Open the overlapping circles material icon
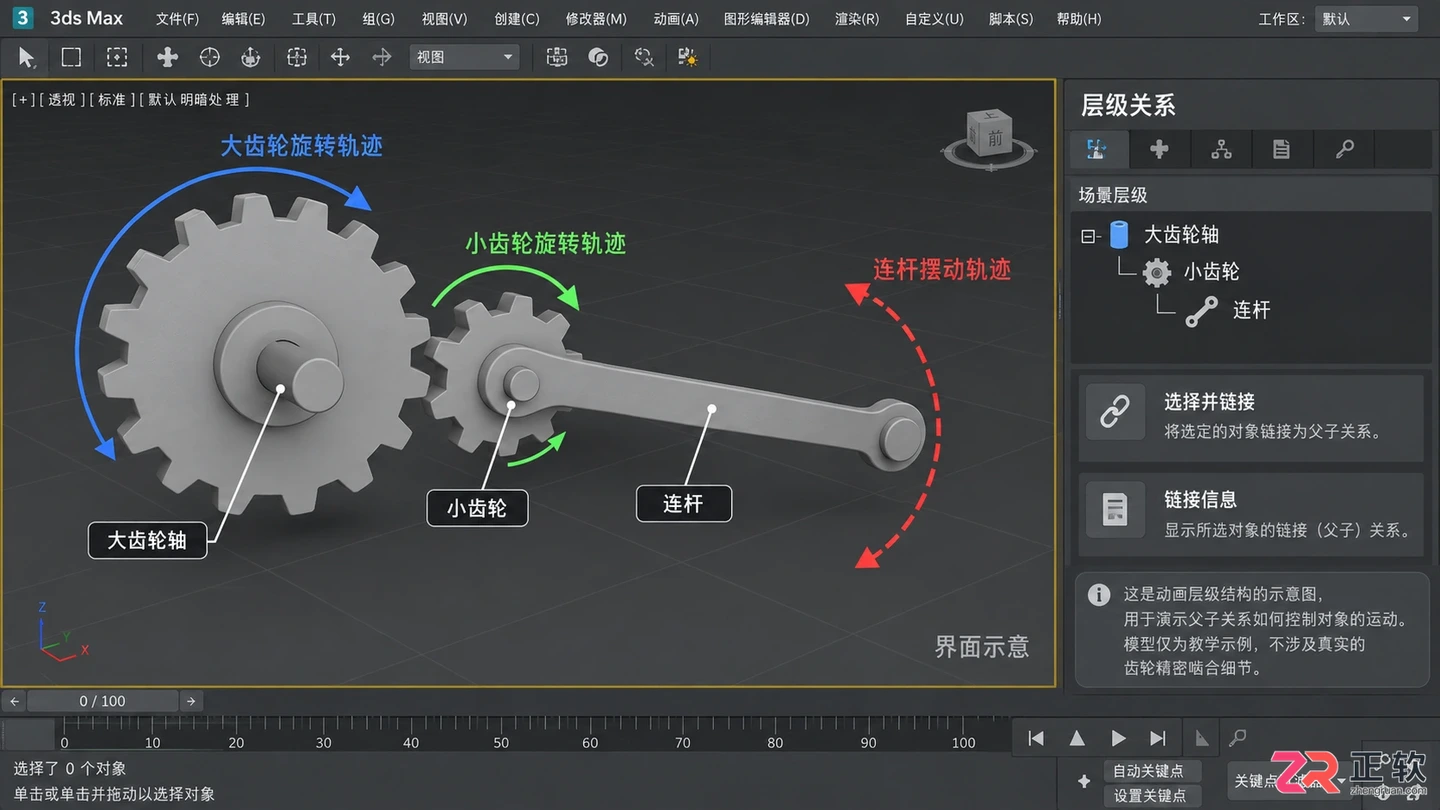Screen dimensions: 1440x810 coord(598,57)
